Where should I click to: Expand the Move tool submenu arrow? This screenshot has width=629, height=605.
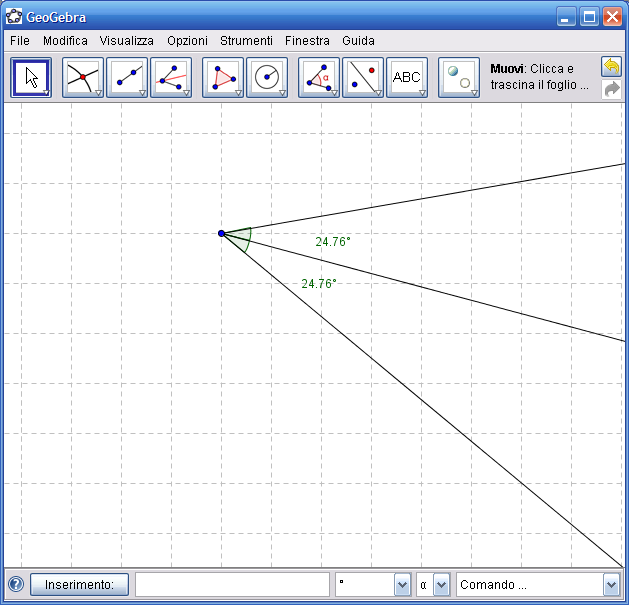(46, 93)
